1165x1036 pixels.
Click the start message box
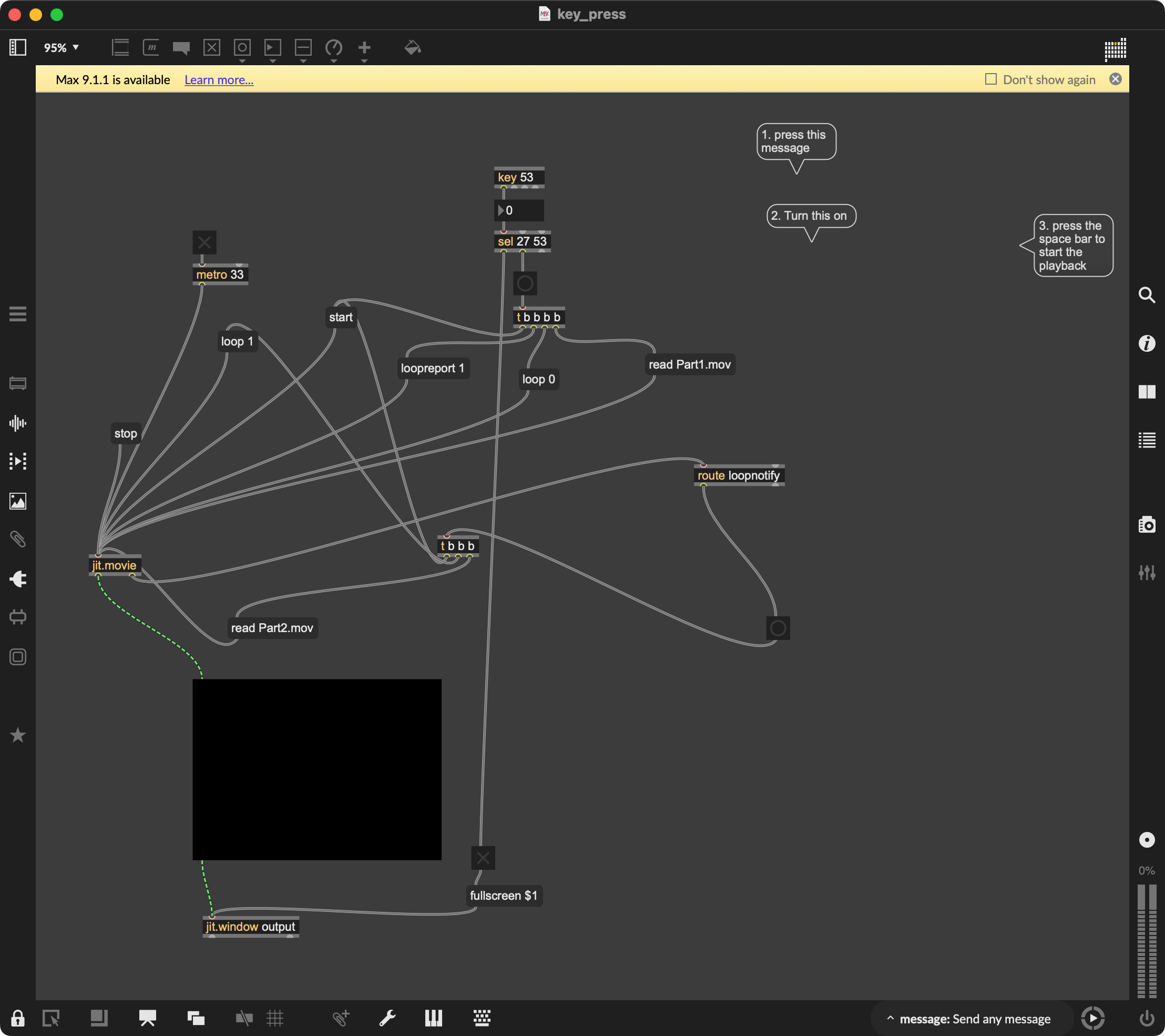tap(340, 318)
